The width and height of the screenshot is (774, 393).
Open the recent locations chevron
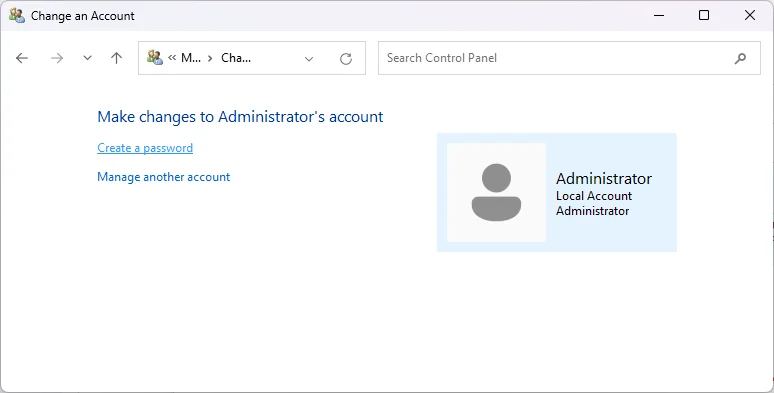pos(87,58)
